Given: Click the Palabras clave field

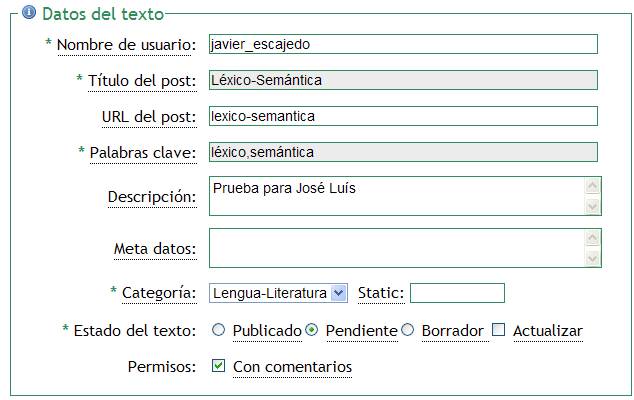Looking at the screenshot, I should click(x=403, y=152).
